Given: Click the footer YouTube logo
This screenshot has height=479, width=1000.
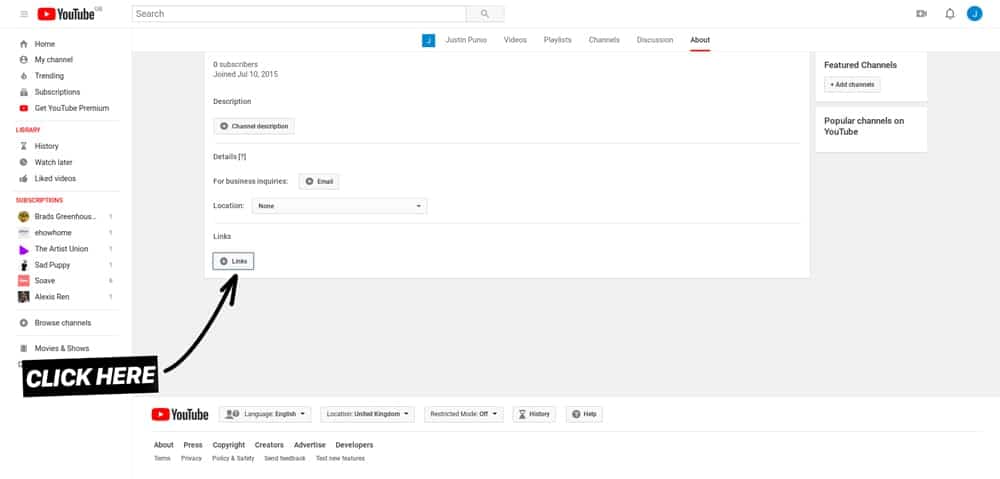Looking at the screenshot, I should tap(180, 415).
